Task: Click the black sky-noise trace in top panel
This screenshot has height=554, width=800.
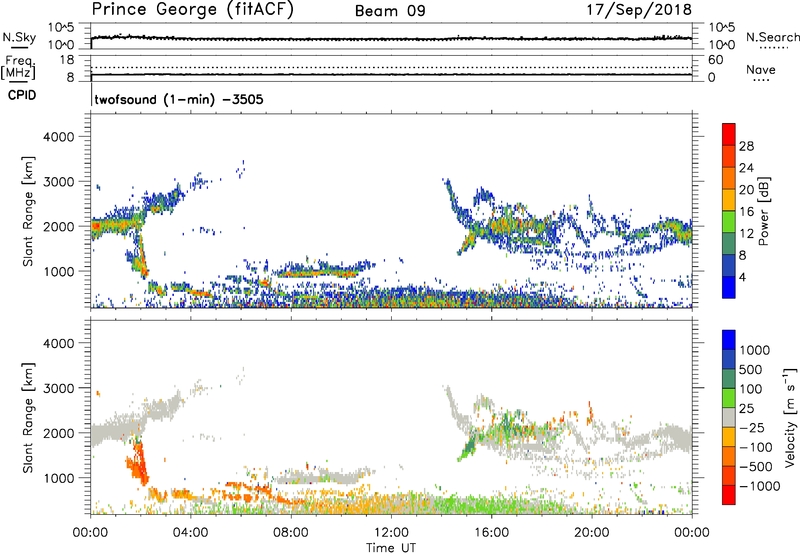Action: click(x=391, y=39)
